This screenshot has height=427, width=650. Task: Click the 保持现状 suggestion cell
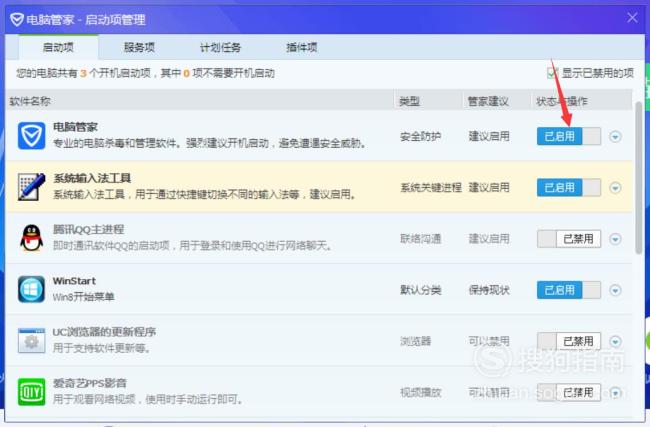[489, 290]
